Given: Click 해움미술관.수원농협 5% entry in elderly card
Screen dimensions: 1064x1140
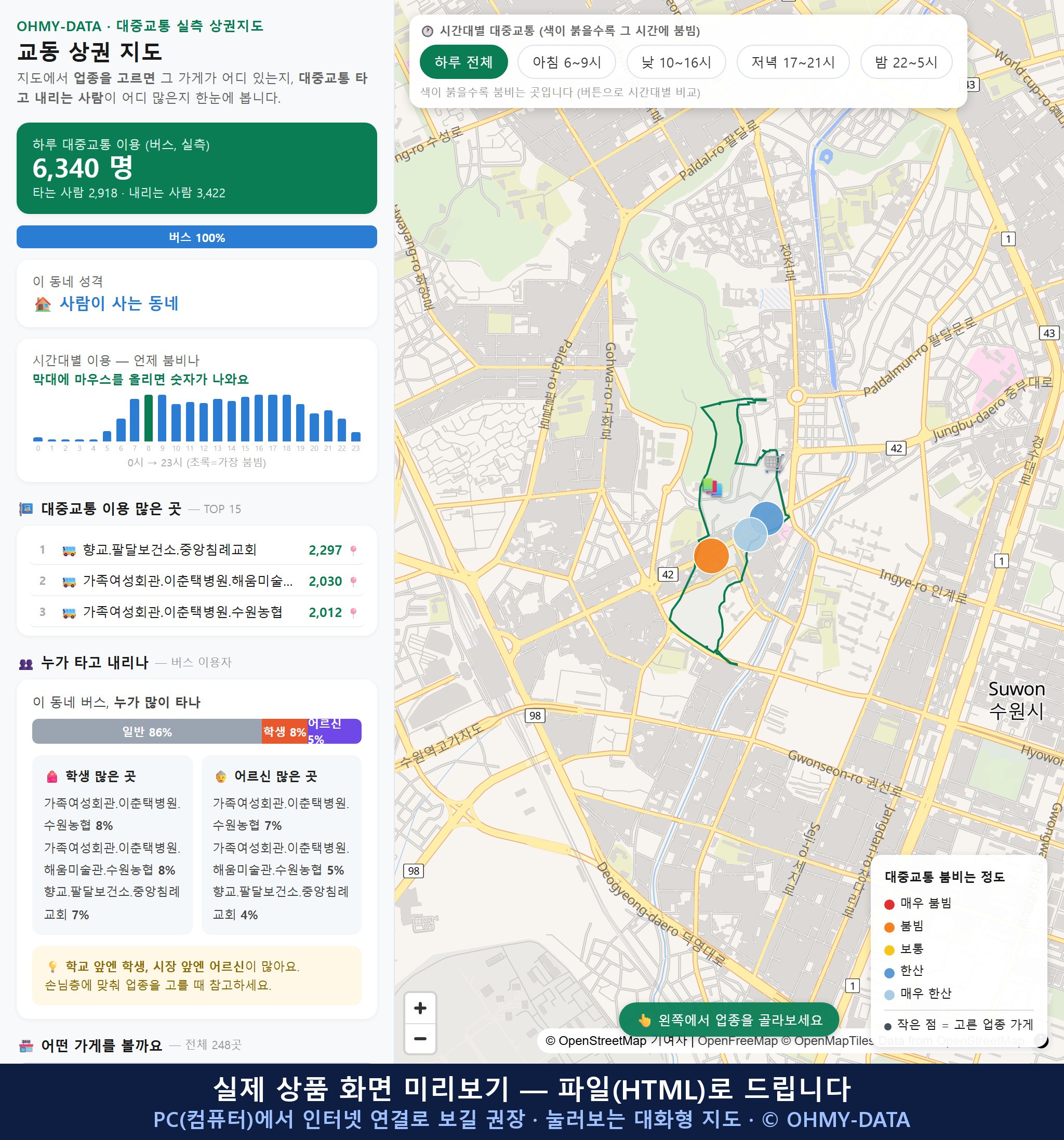Looking at the screenshot, I should 279,870.
